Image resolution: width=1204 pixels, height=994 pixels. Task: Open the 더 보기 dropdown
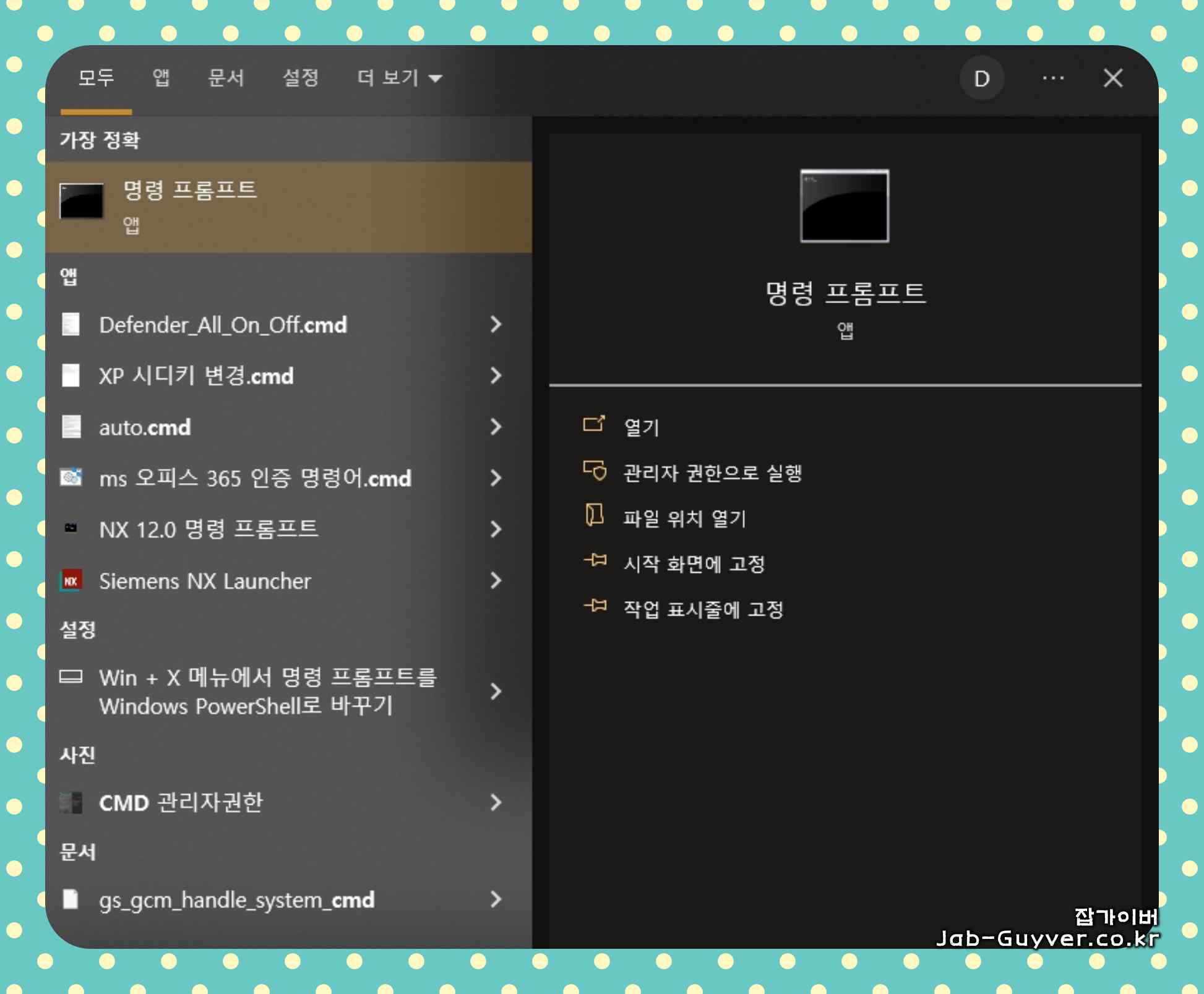click(x=399, y=78)
